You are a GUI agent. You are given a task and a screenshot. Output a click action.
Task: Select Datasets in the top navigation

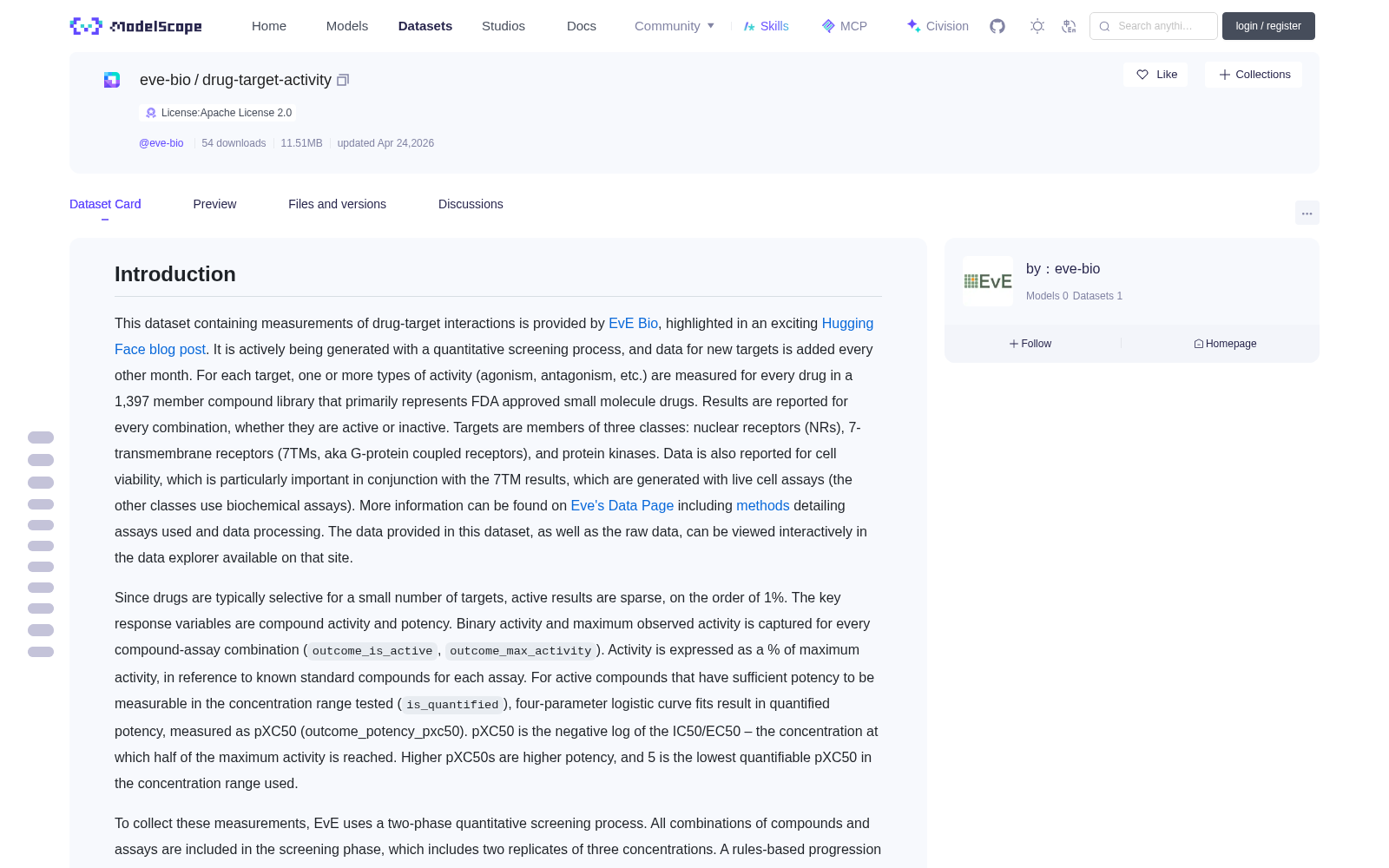(x=425, y=26)
